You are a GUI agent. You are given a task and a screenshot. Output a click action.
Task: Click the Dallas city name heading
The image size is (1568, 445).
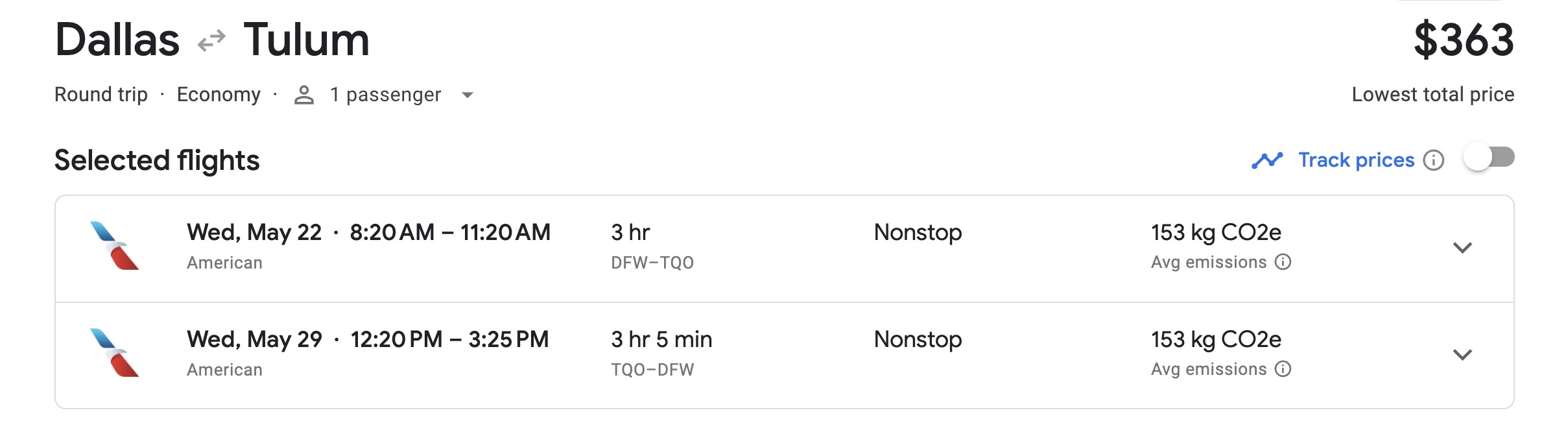pos(118,40)
